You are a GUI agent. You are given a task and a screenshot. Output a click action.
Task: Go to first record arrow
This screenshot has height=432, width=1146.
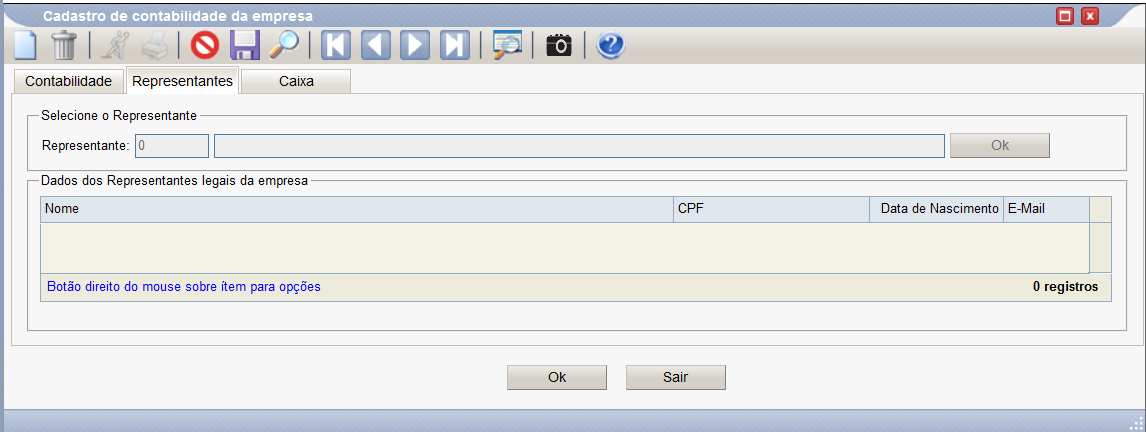pyautogui.click(x=336, y=46)
